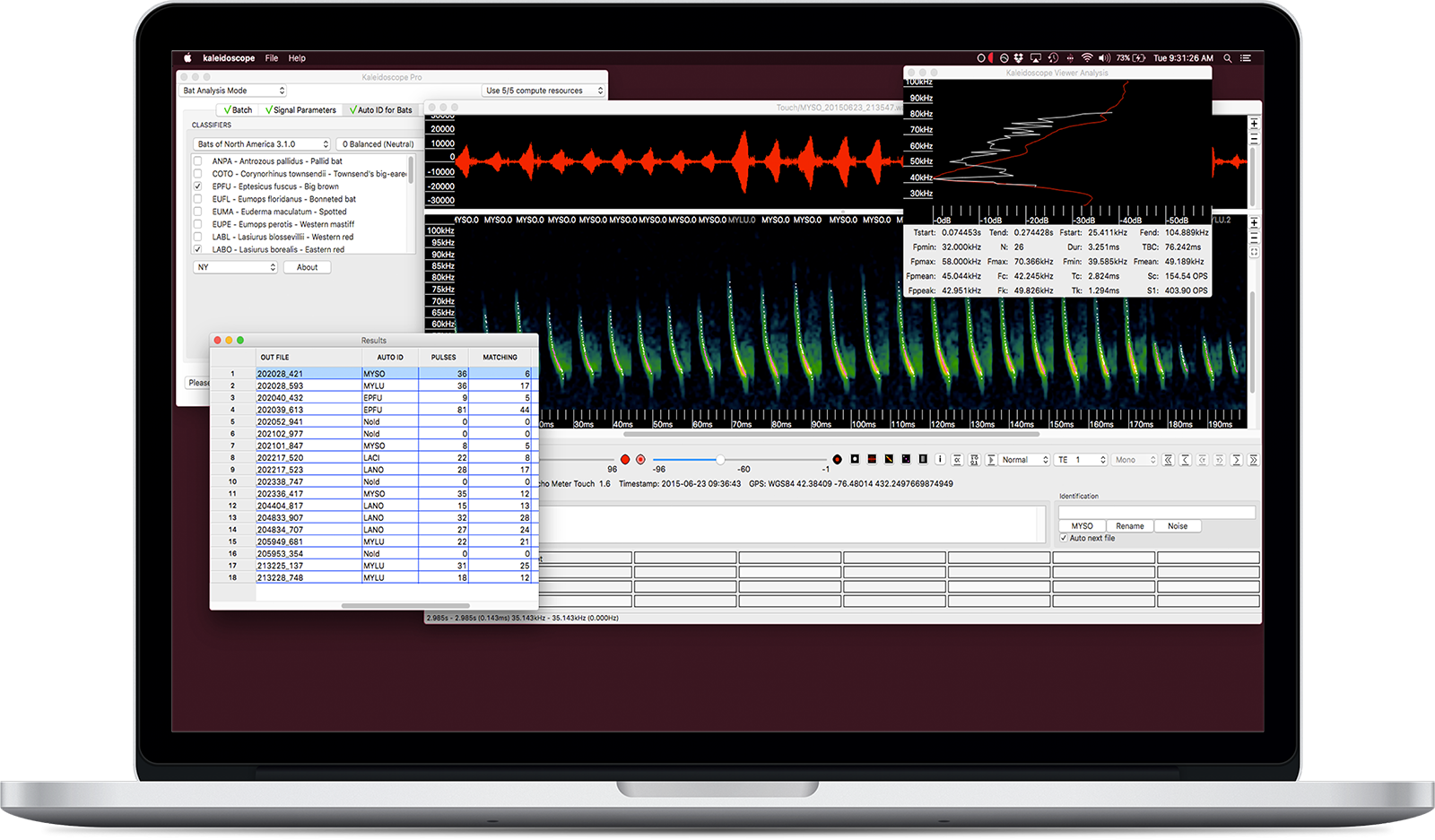Click the bracketed alpha icon in the toolbar
Screen dimensions: 1435x840
point(957,460)
